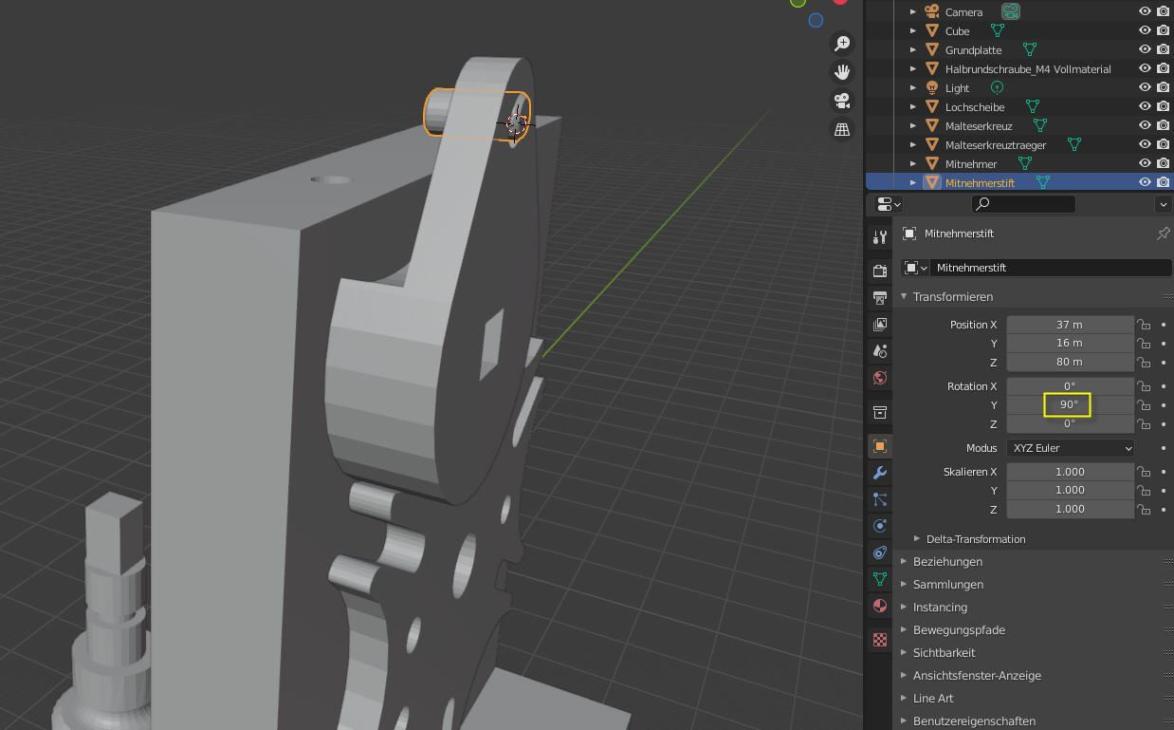Viewport: 1174px width, 730px height.
Task: Select Malteserkreuztraeger in outliner
Action: (995, 145)
